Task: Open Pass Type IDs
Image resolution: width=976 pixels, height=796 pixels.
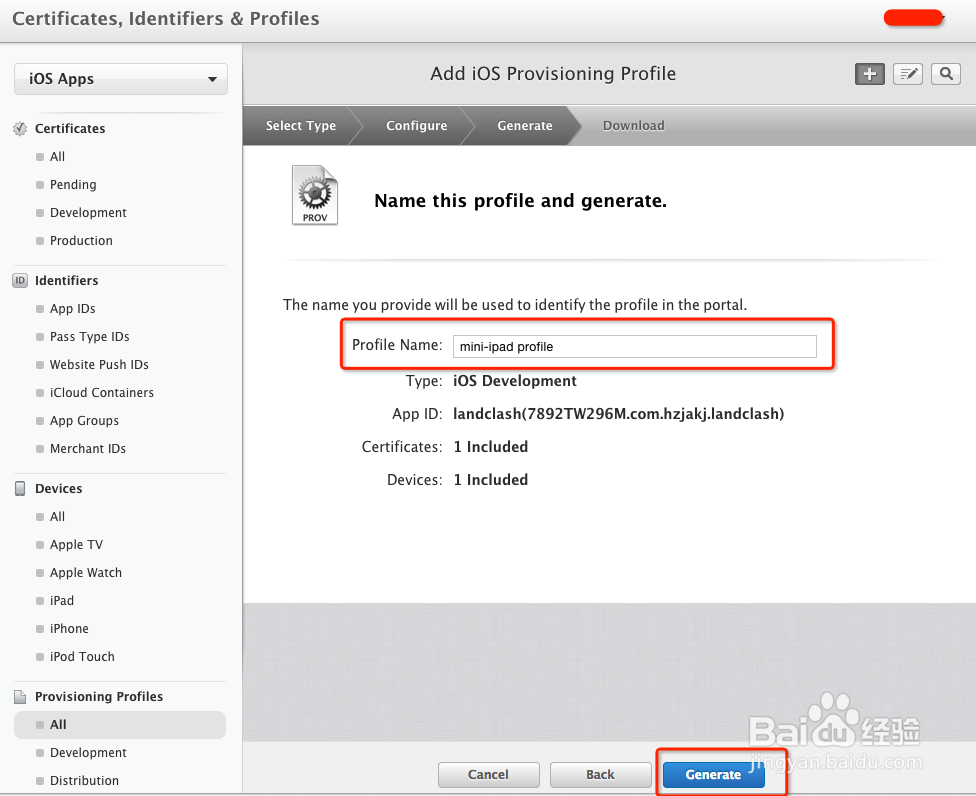Action: [x=90, y=337]
